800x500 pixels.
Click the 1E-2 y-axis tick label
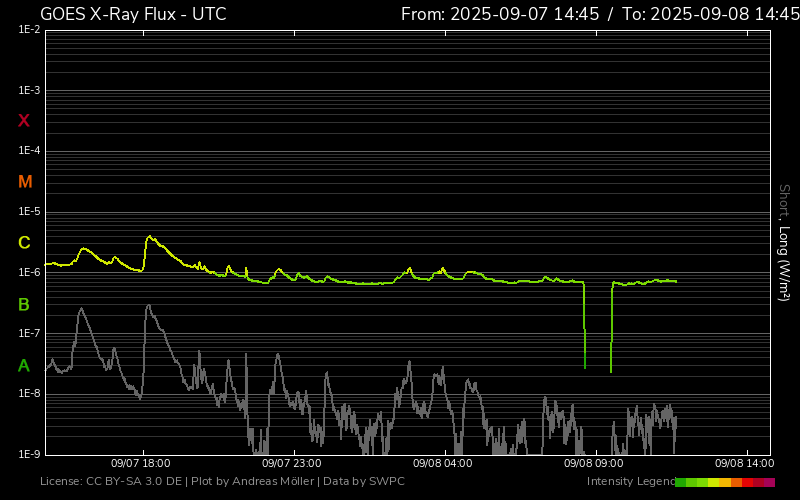point(29,30)
